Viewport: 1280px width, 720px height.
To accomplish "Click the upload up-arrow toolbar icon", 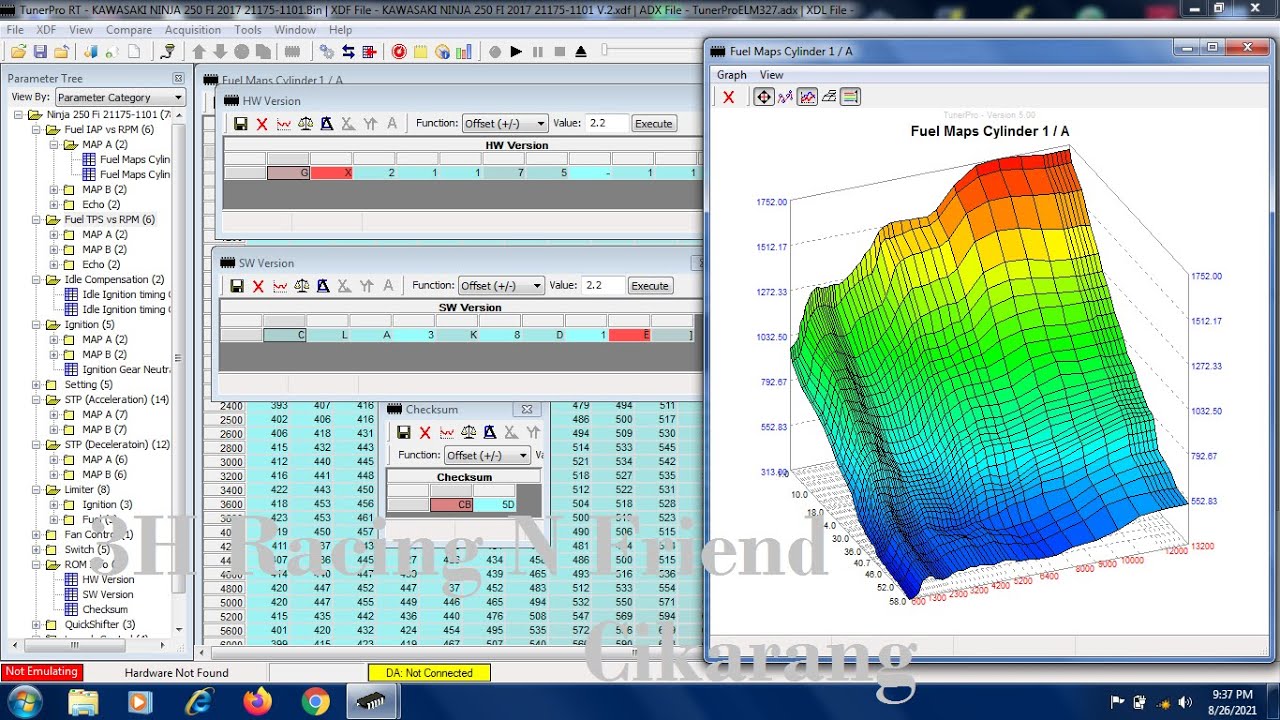I will point(199,51).
